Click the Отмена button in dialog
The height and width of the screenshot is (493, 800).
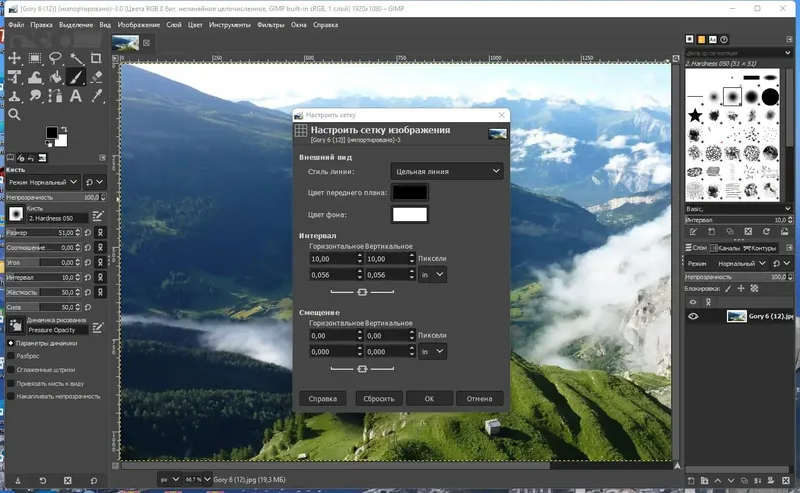(x=479, y=398)
